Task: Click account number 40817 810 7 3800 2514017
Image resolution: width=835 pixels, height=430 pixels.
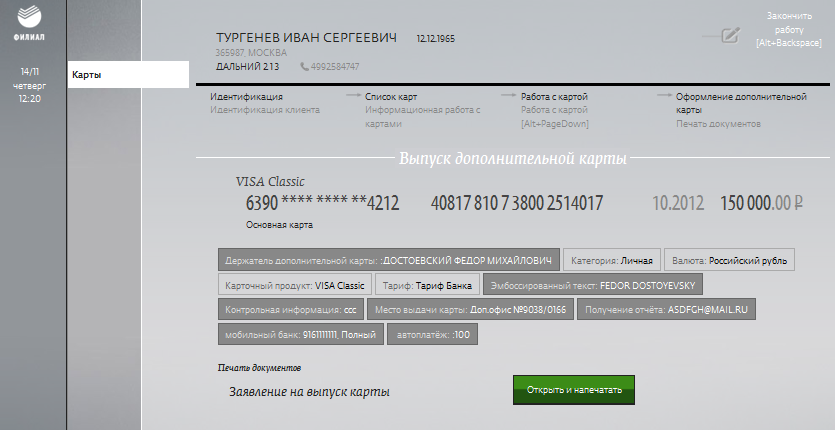Action: coord(517,203)
